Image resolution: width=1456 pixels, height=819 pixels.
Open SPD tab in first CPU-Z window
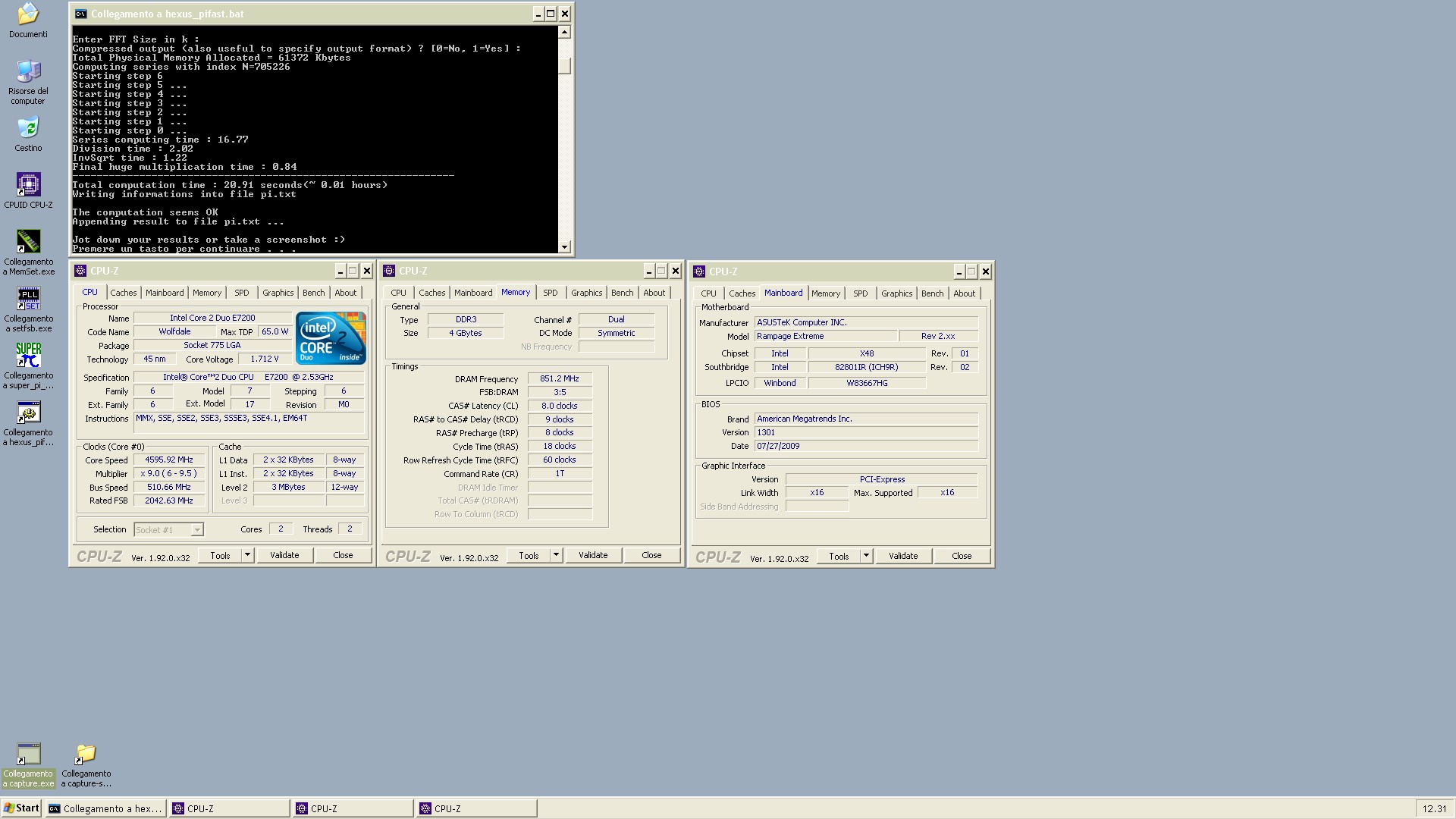[x=241, y=293]
